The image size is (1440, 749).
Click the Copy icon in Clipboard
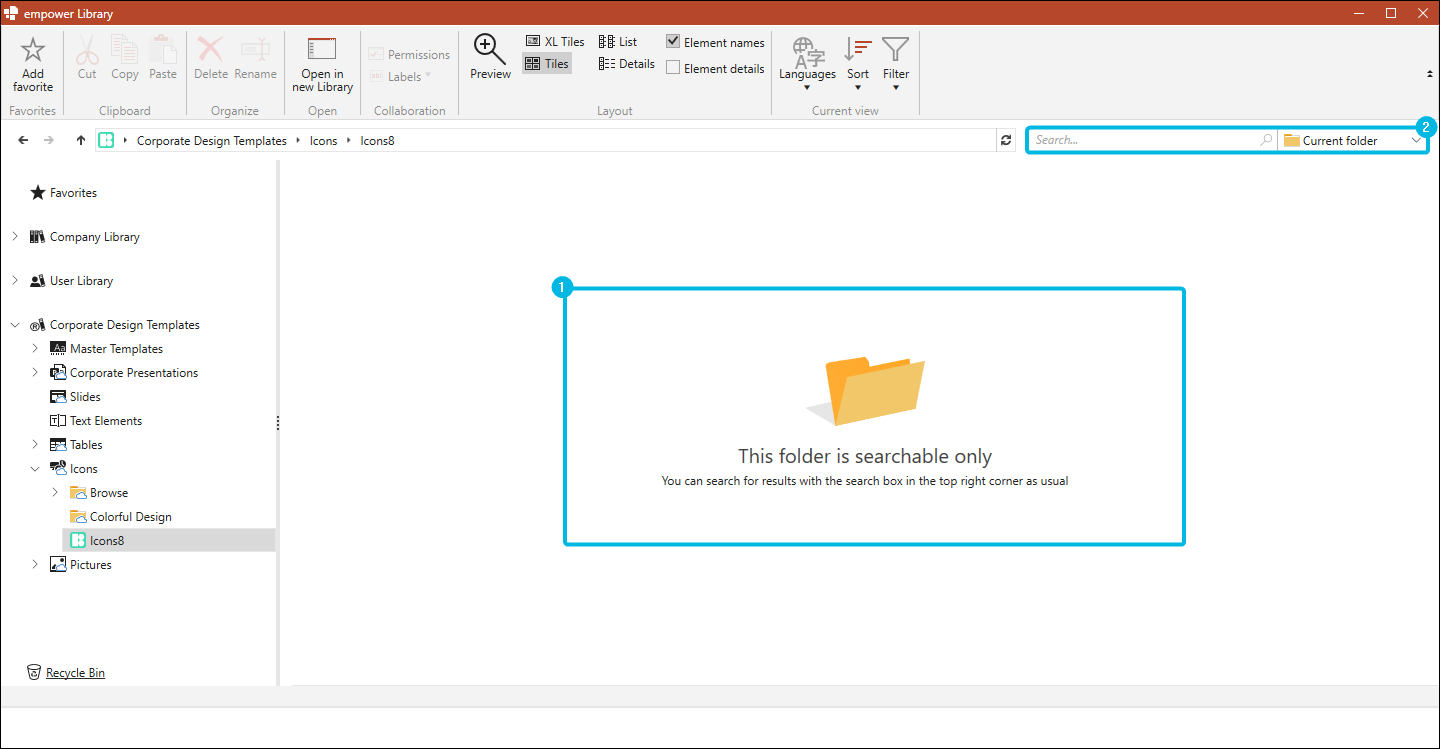125,50
